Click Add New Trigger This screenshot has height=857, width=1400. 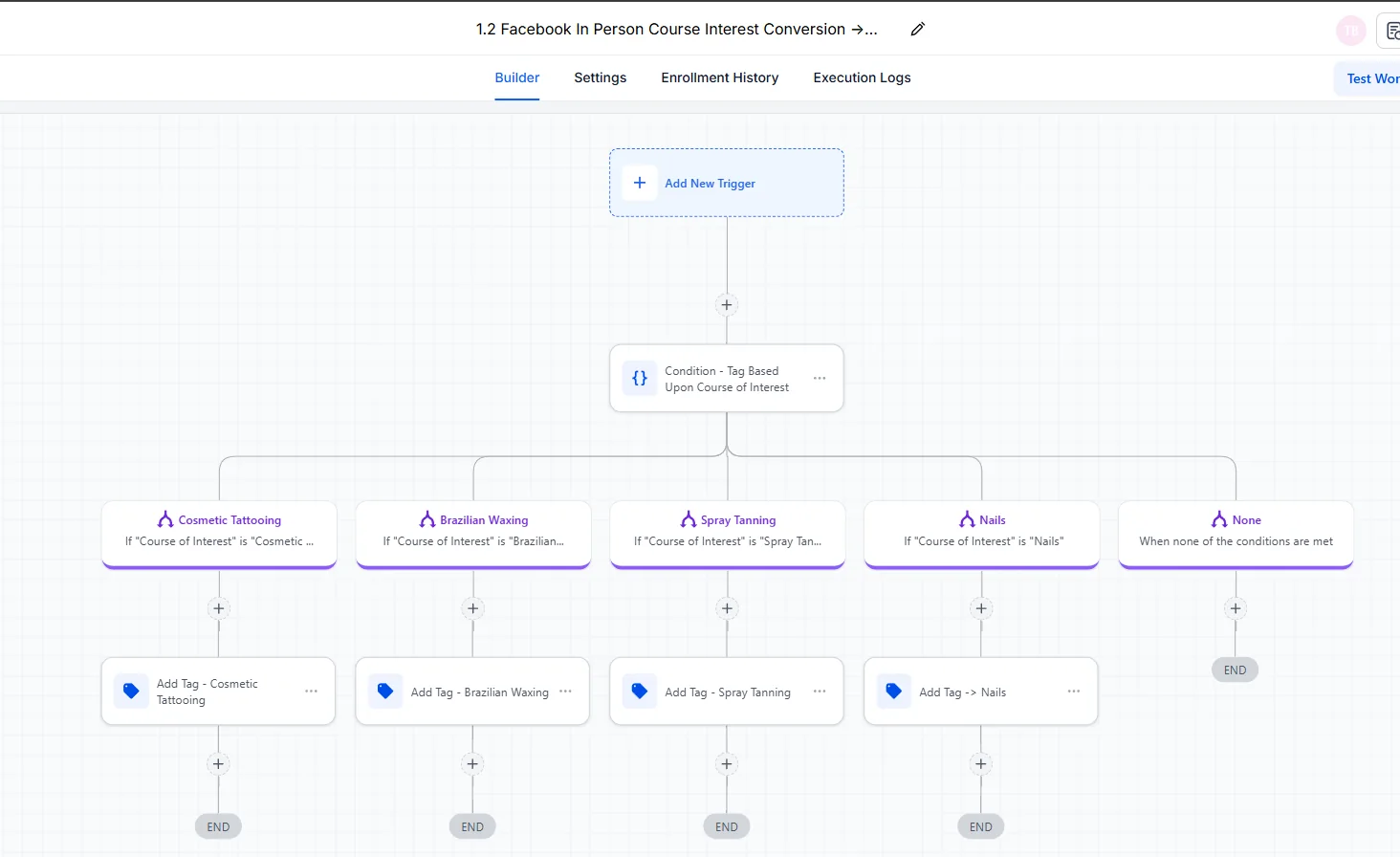click(x=727, y=183)
